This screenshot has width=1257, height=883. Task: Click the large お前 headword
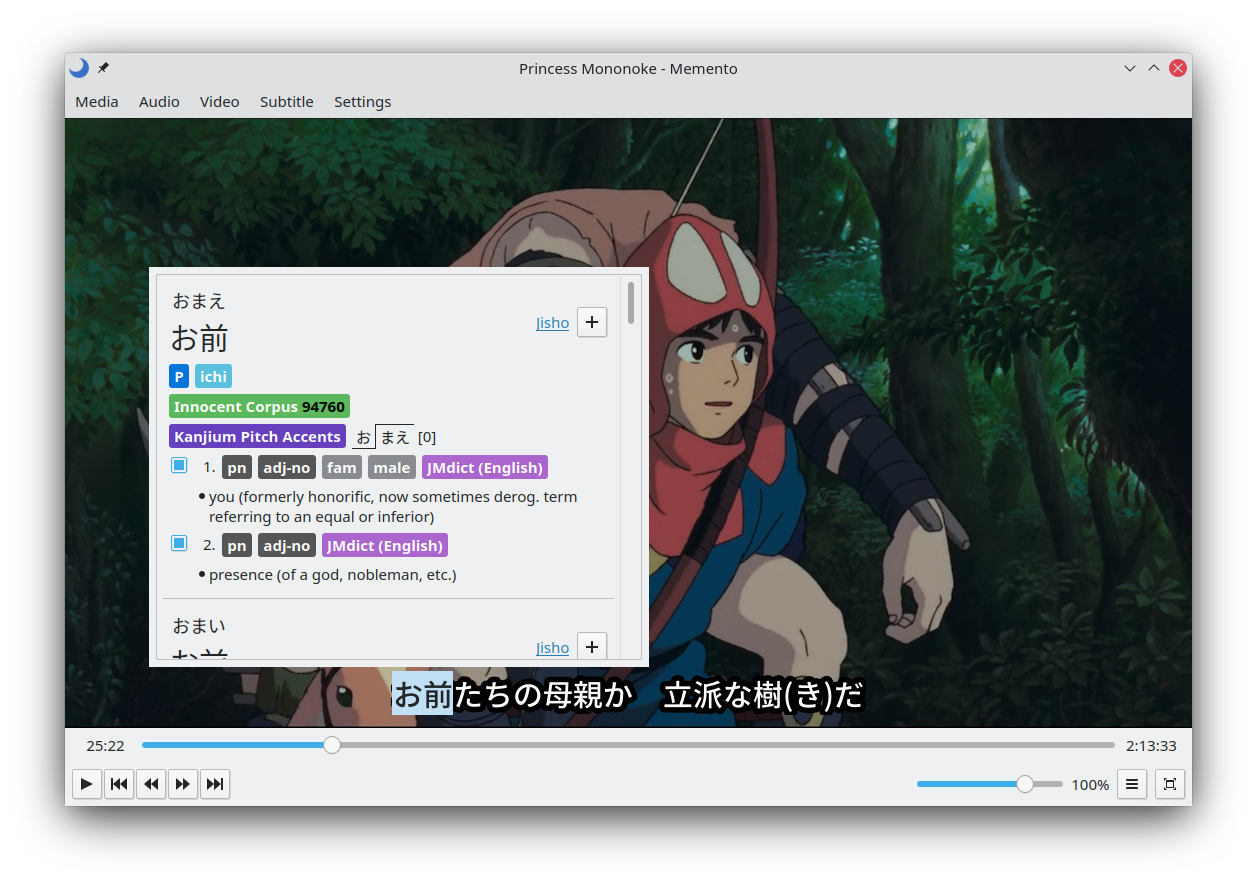tap(200, 338)
